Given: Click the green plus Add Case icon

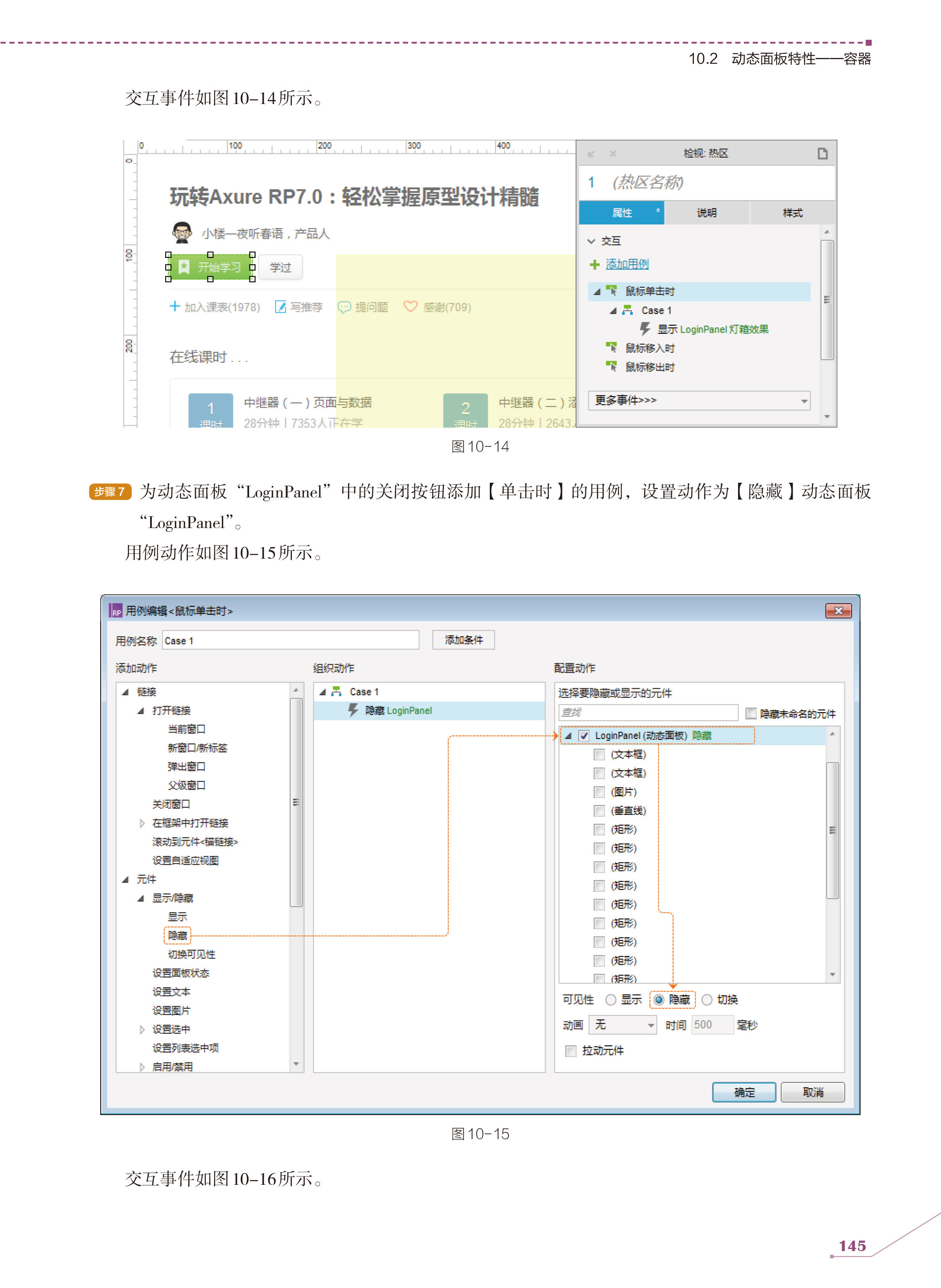Looking at the screenshot, I should 594,264.
